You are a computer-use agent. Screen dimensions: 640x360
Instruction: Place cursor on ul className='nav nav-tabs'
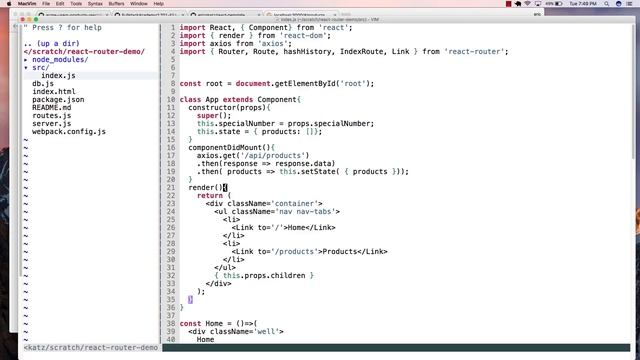(x=277, y=211)
